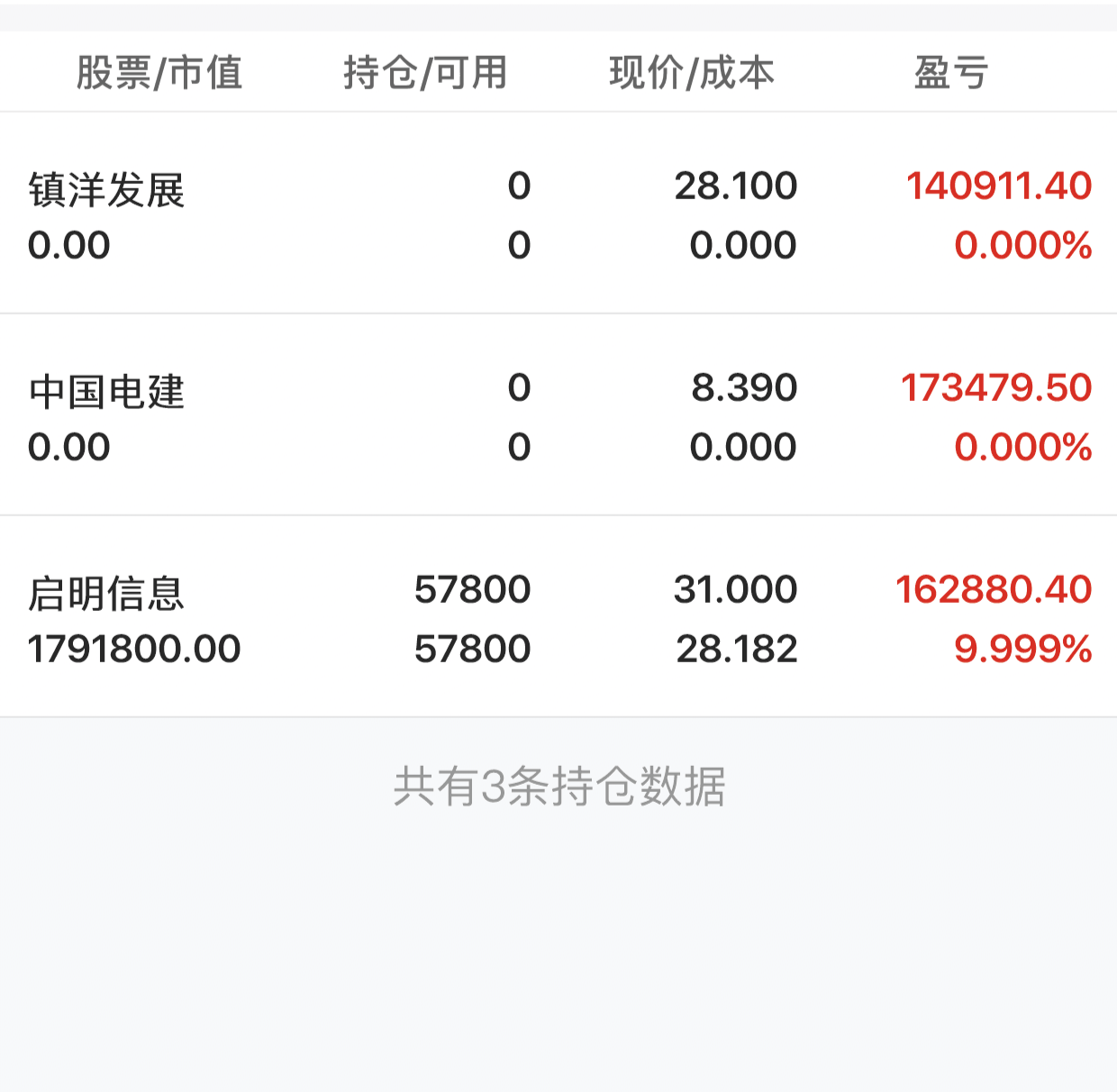Image resolution: width=1117 pixels, height=1092 pixels.
Task: Tap cost price 28.182
Action: [737, 650]
